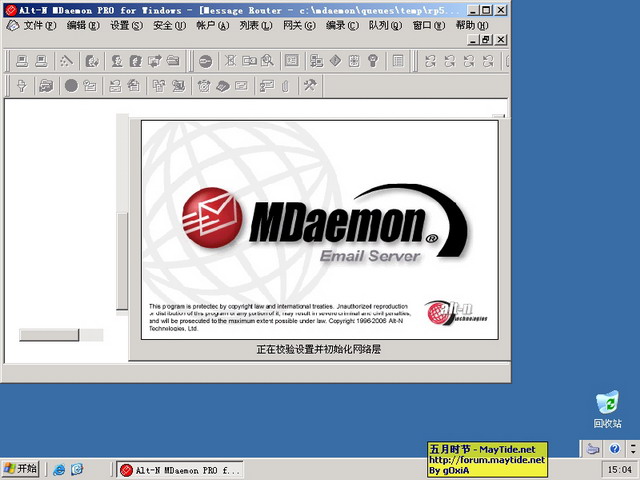Click the lightbulb toolbar icon

[373, 61]
